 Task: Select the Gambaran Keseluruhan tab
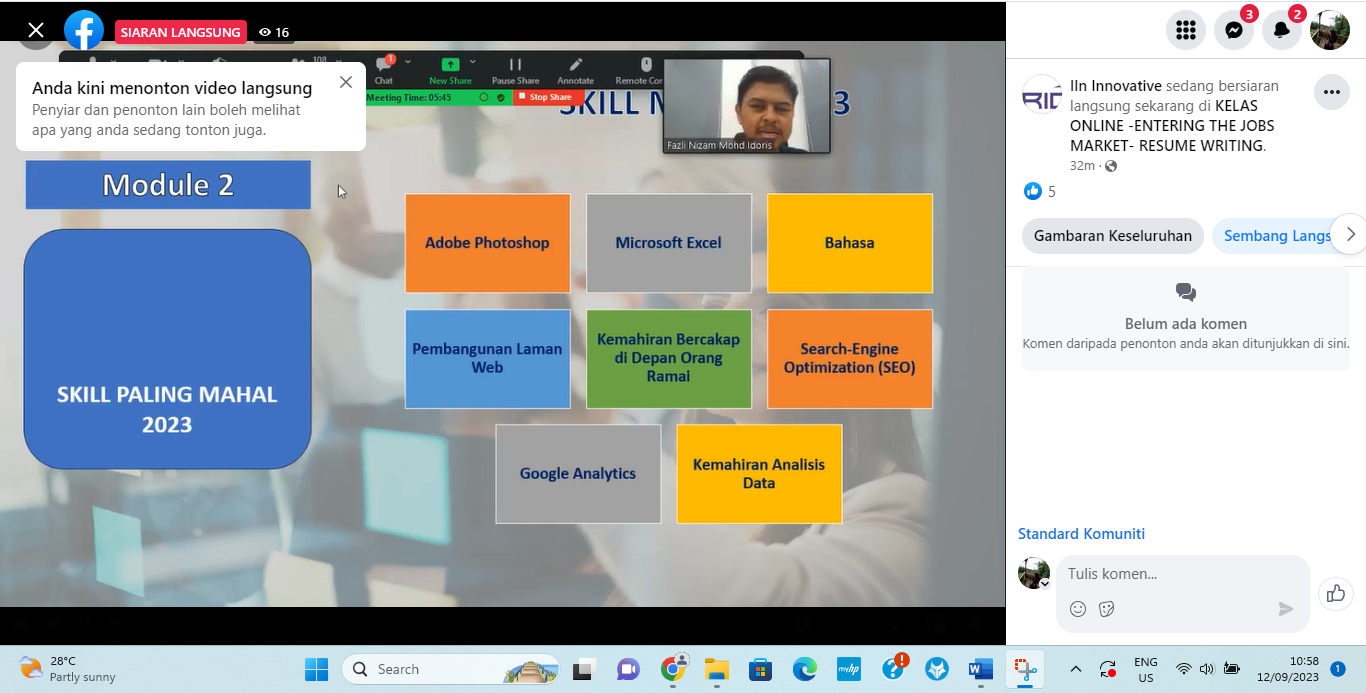click(x=1112, y=236)
